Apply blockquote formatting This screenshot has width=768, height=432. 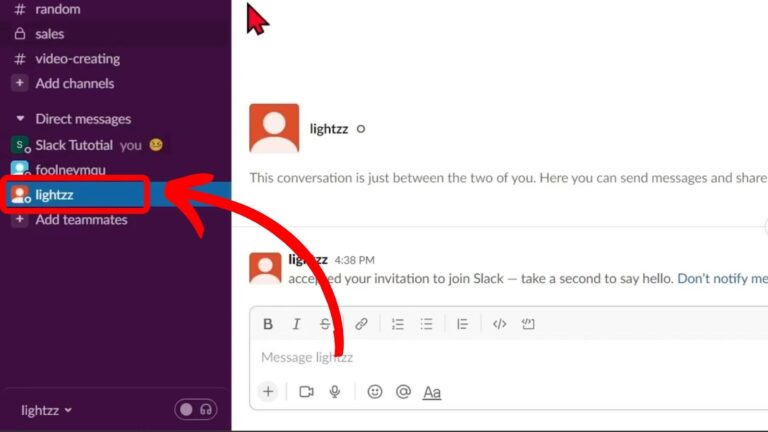(462, 324)
